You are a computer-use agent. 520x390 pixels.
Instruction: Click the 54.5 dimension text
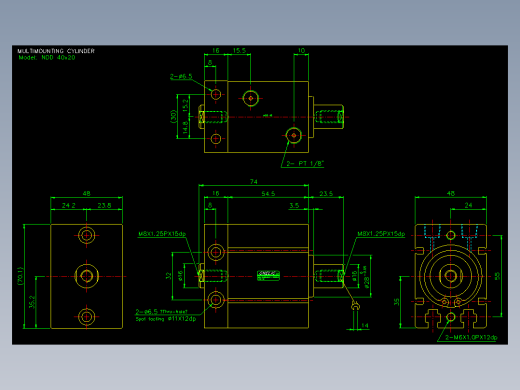268,194
